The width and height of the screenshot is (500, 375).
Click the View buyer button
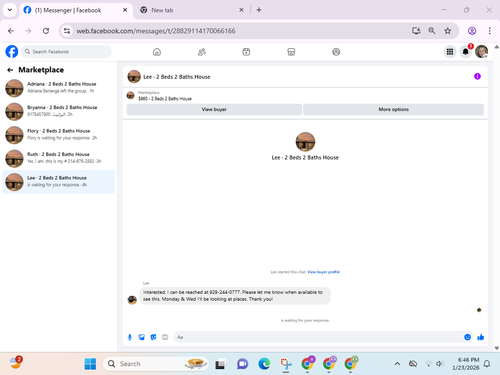pyautogui.click(x=214, y=109)
